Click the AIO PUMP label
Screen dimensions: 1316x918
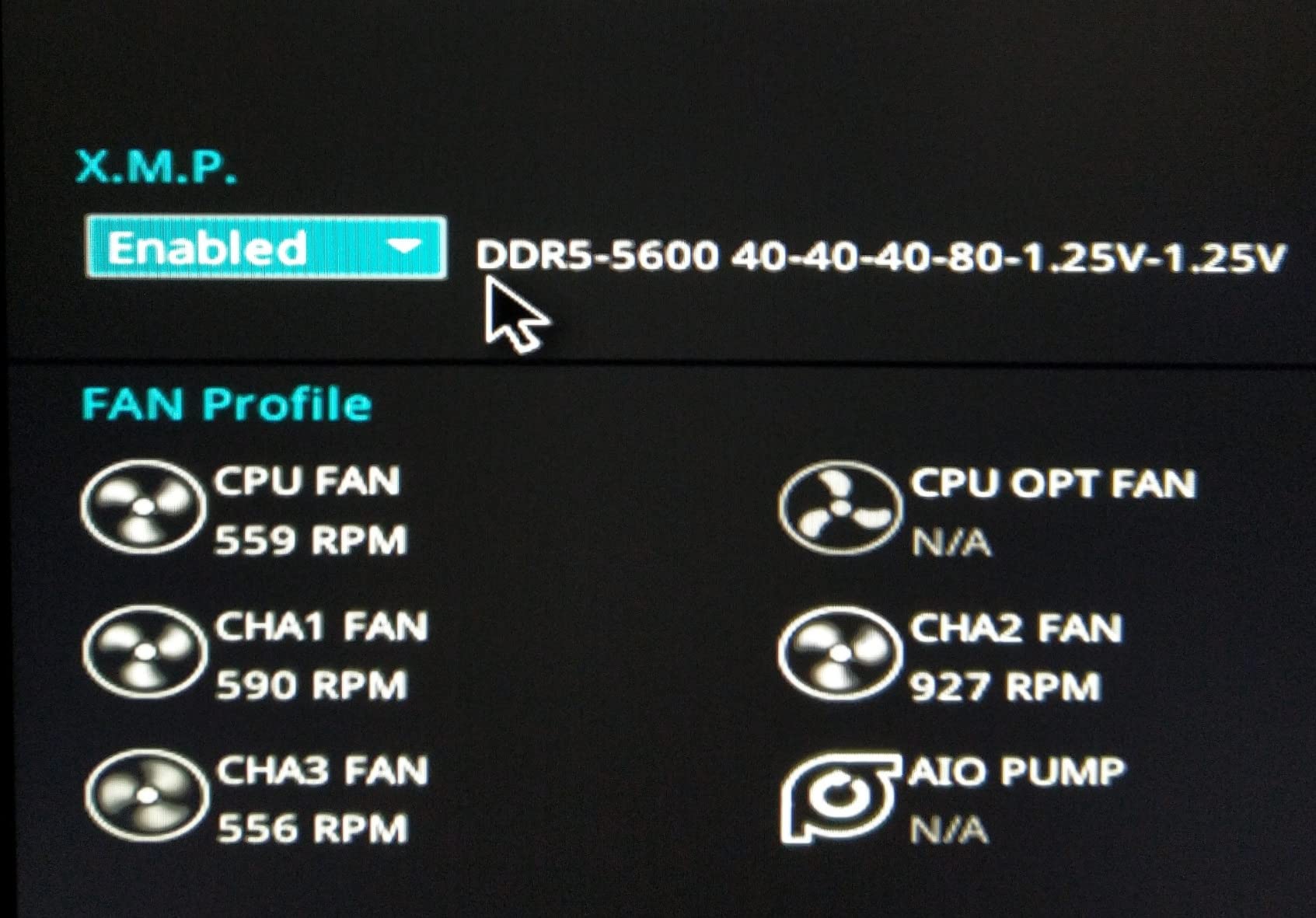(x=1017, y=771)
